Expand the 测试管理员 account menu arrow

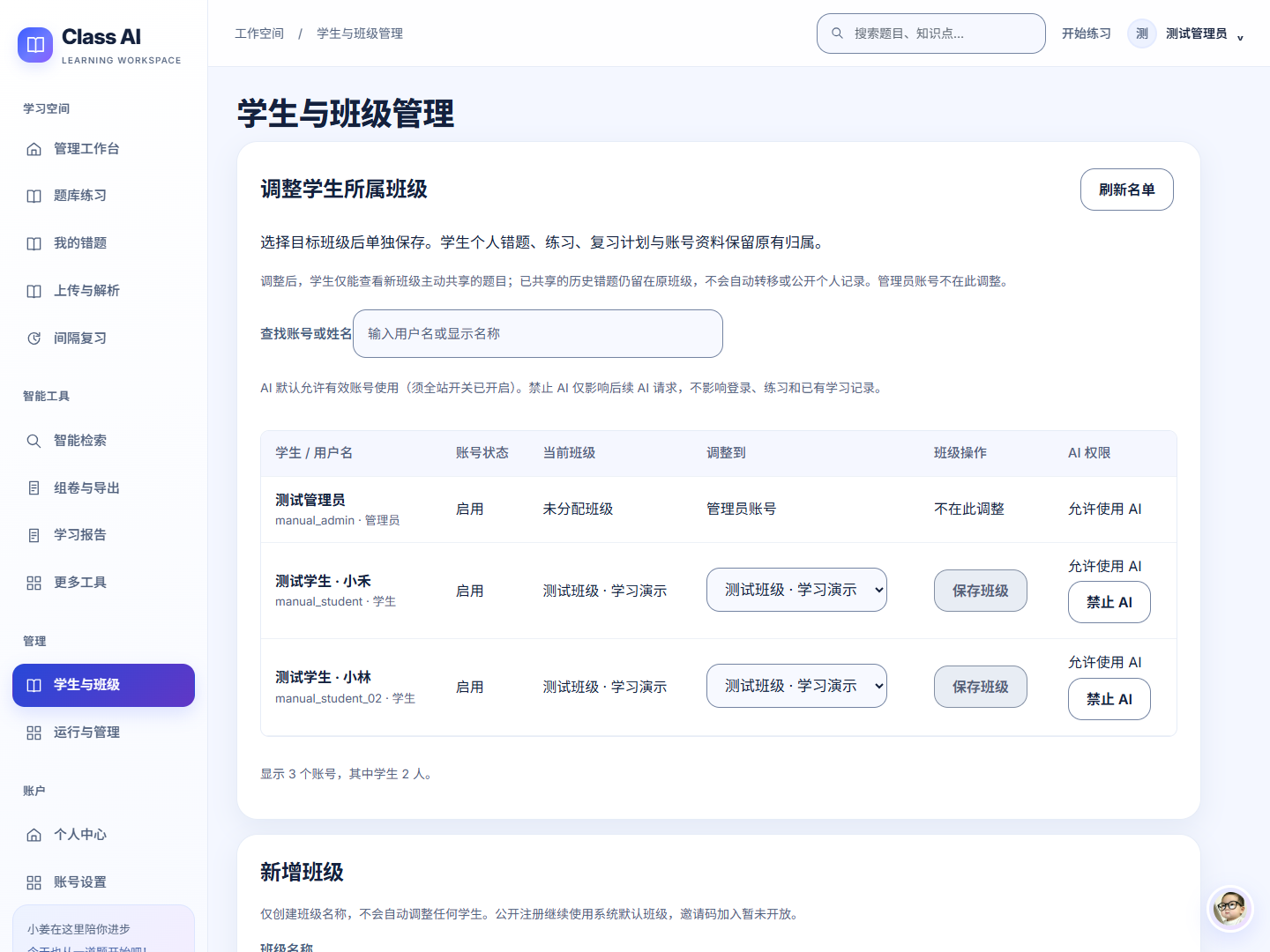tap(1240, 37)
